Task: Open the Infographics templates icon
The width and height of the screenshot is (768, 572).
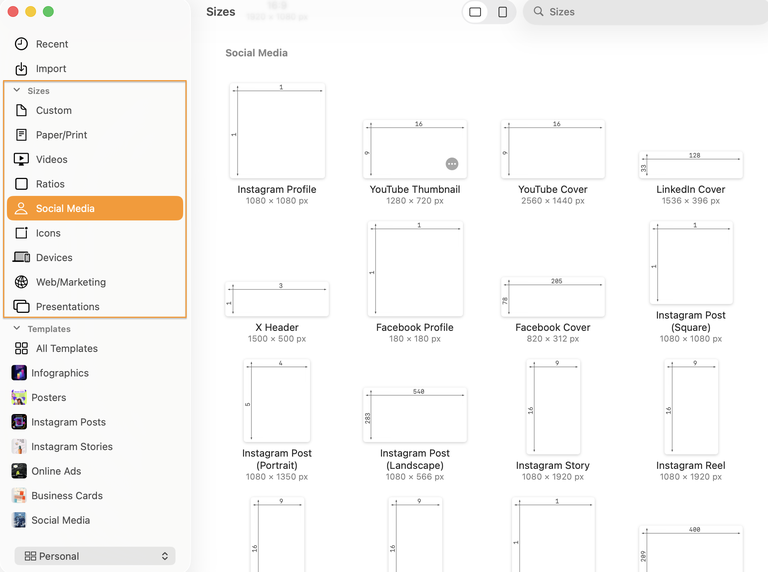Action: click(x=19, y=373)
